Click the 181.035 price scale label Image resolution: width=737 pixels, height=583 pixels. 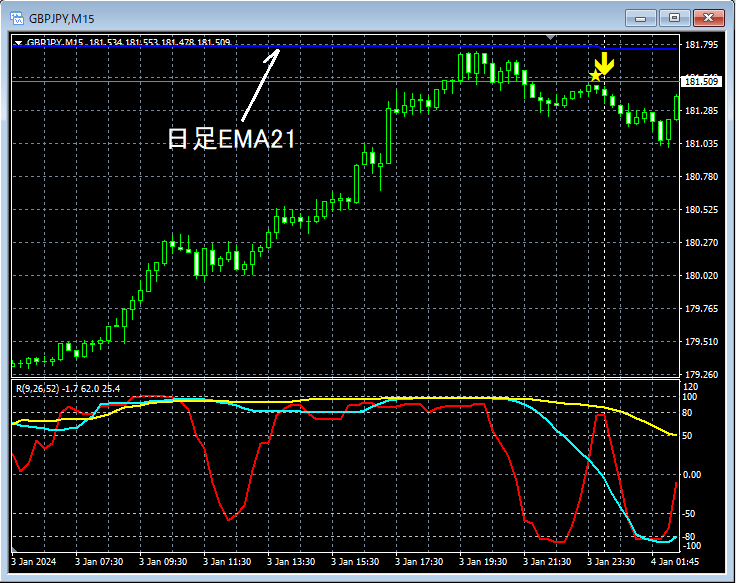point(701,144)
